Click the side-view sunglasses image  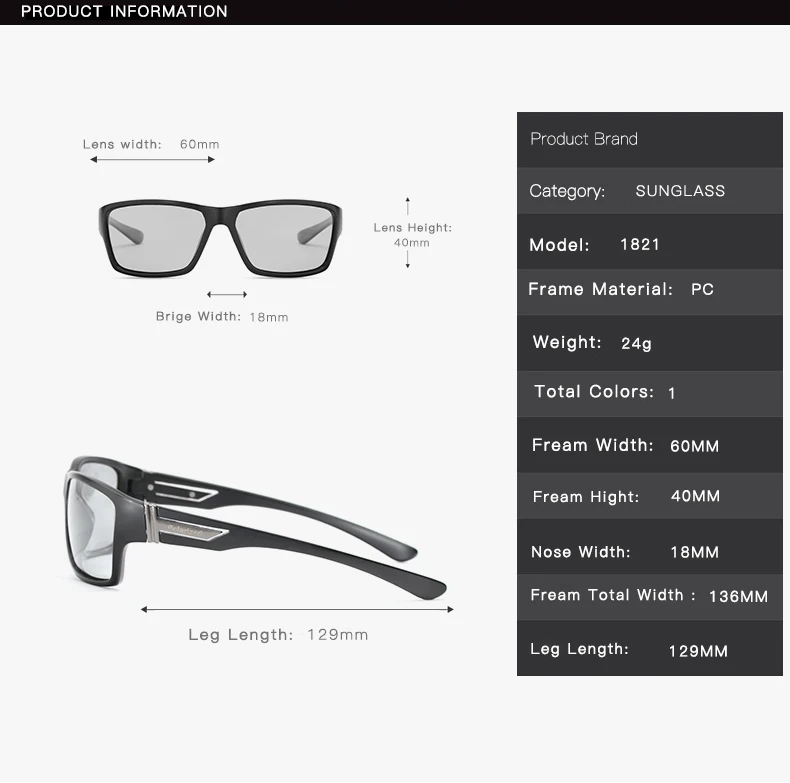(x=255, y=529)
